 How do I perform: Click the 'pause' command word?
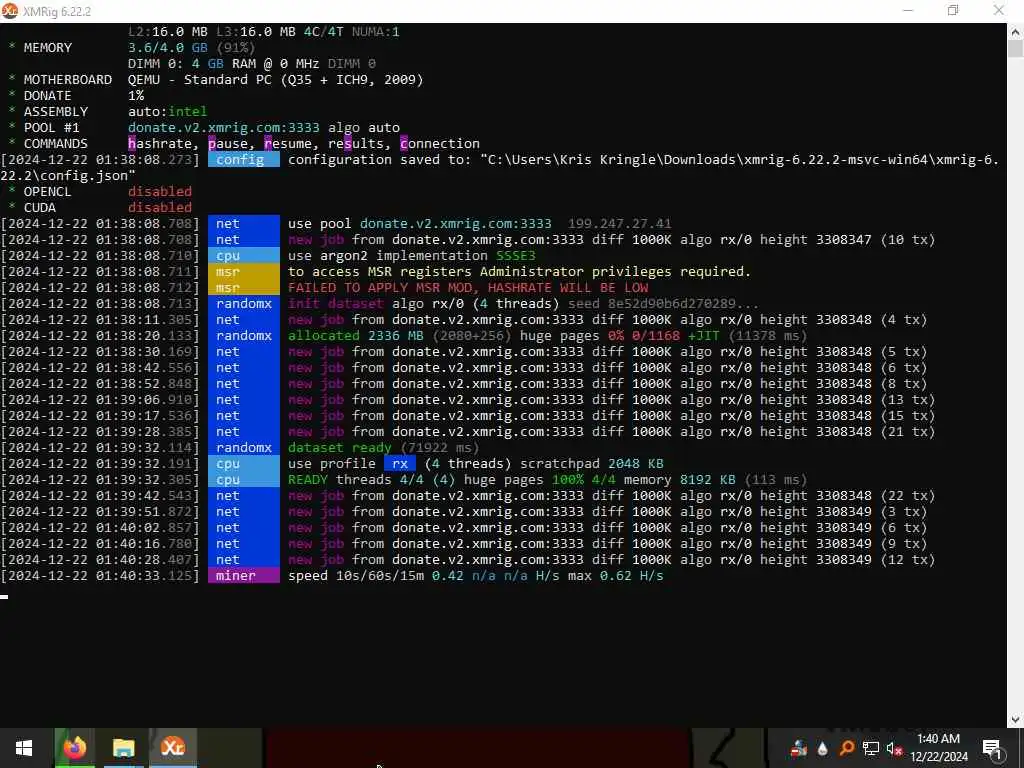click(x=228, y=144)
